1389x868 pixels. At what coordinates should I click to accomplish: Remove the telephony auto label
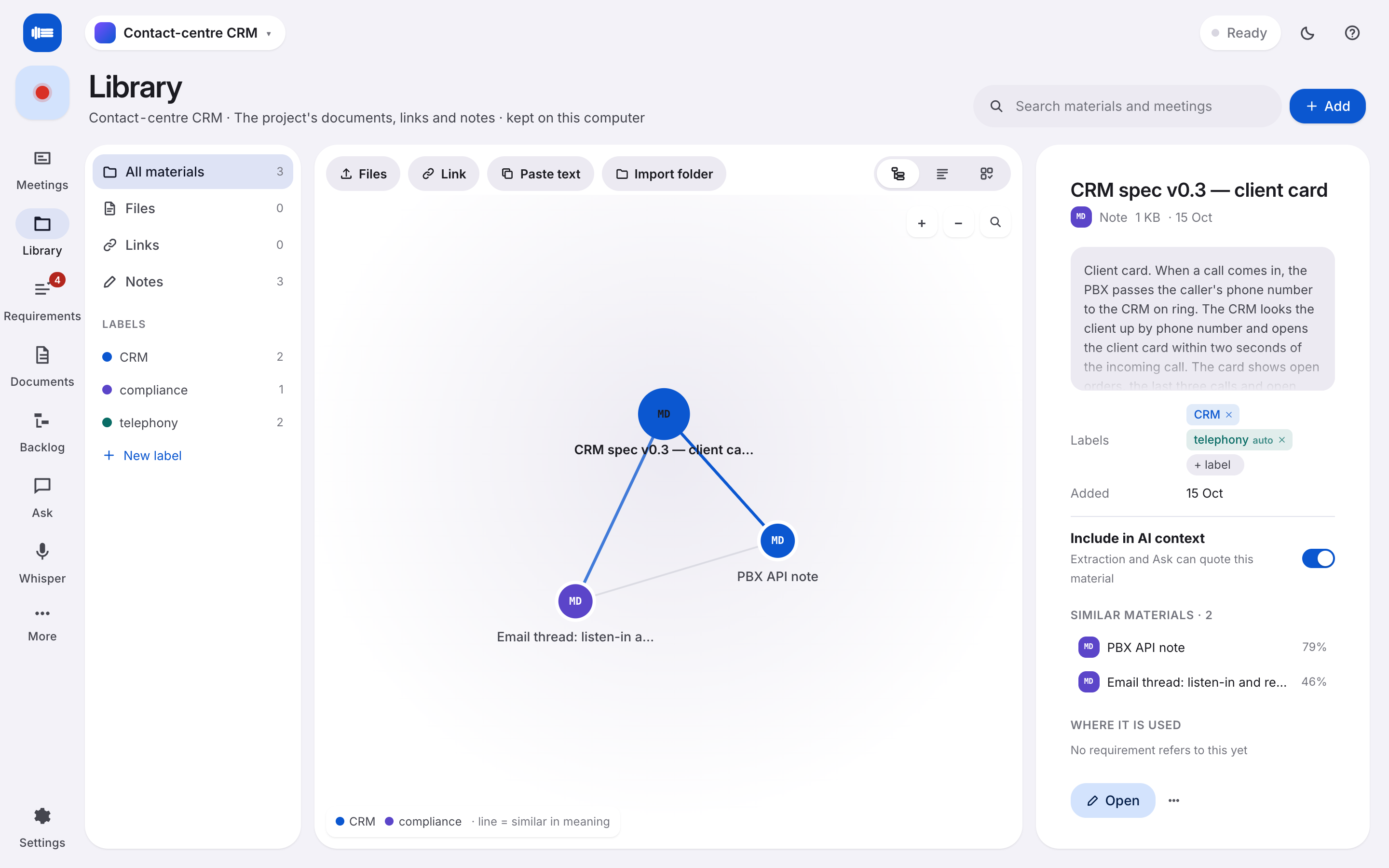[1281, 440]
